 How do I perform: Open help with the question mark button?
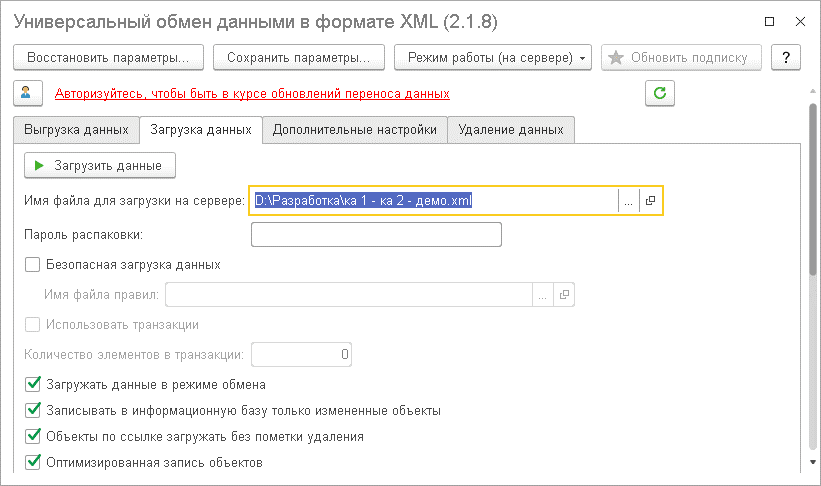click(786, 57)
